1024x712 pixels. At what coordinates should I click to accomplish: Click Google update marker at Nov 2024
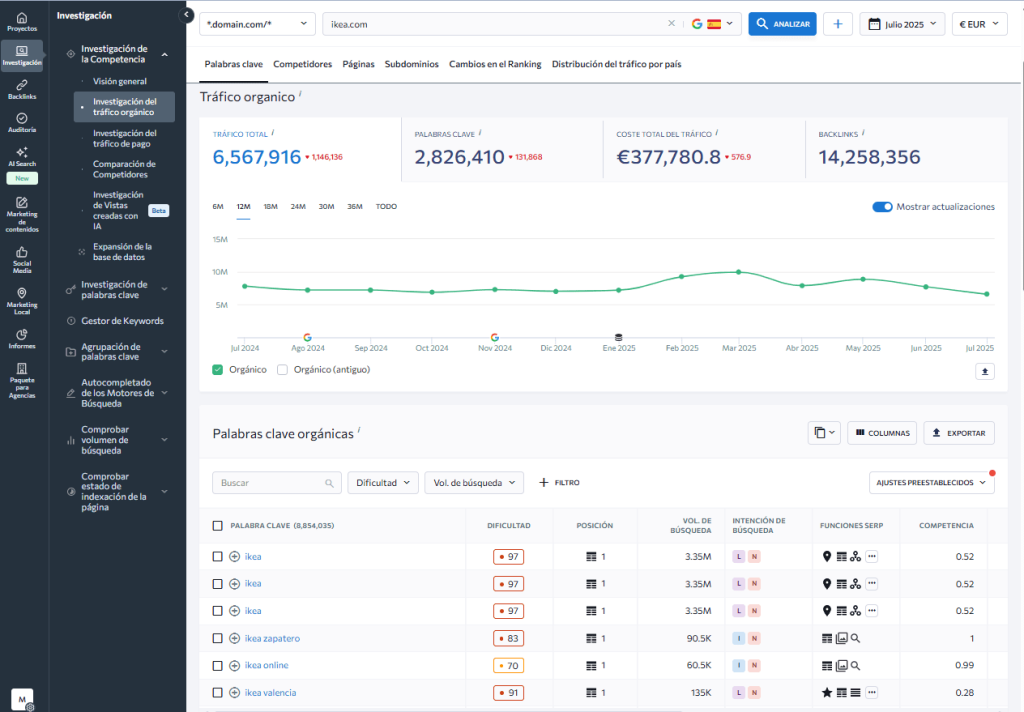(494, 337)
